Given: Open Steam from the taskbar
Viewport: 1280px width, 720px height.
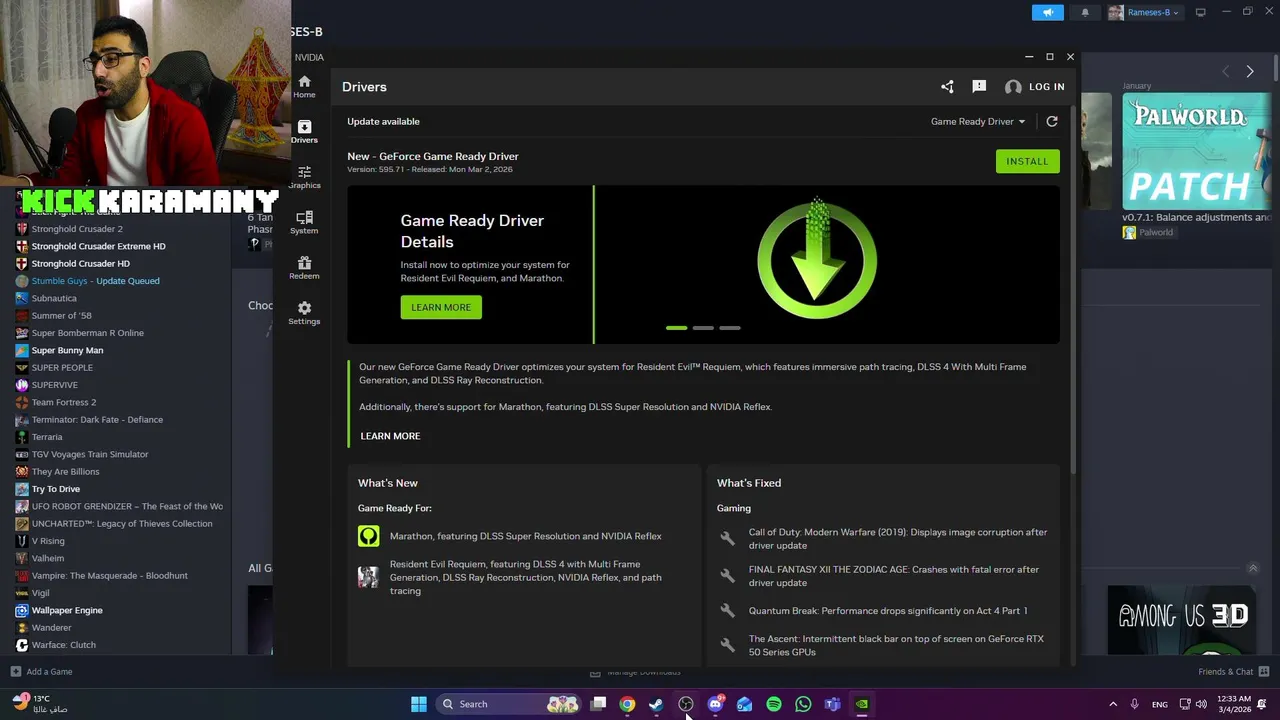Looking at the screenshot, I should click(x=656, y=704).
